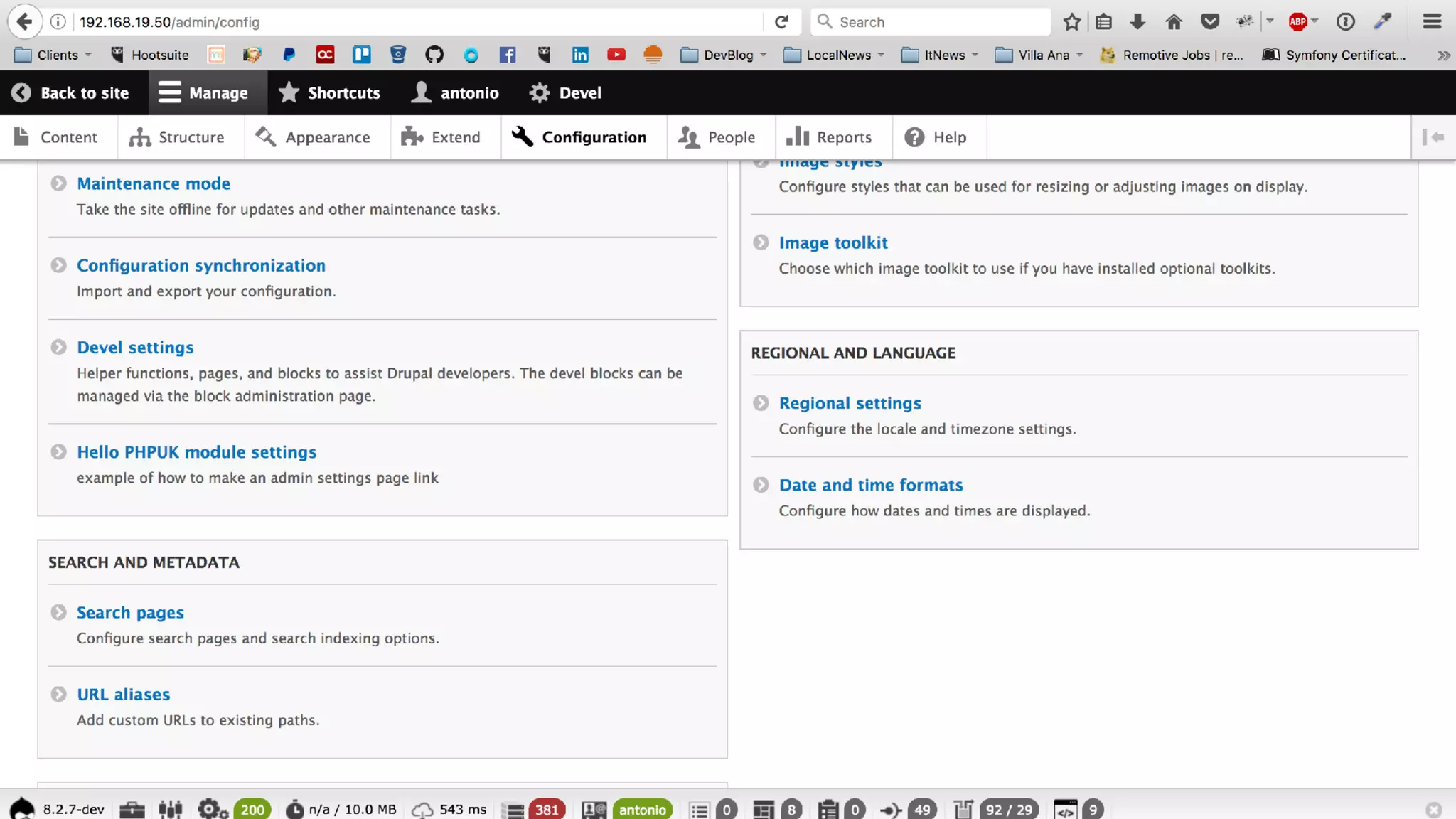This screenshot has height=819, width=1456.
Task: Click the AdBlock Plus extension icon
Action: pos(1298,22)
